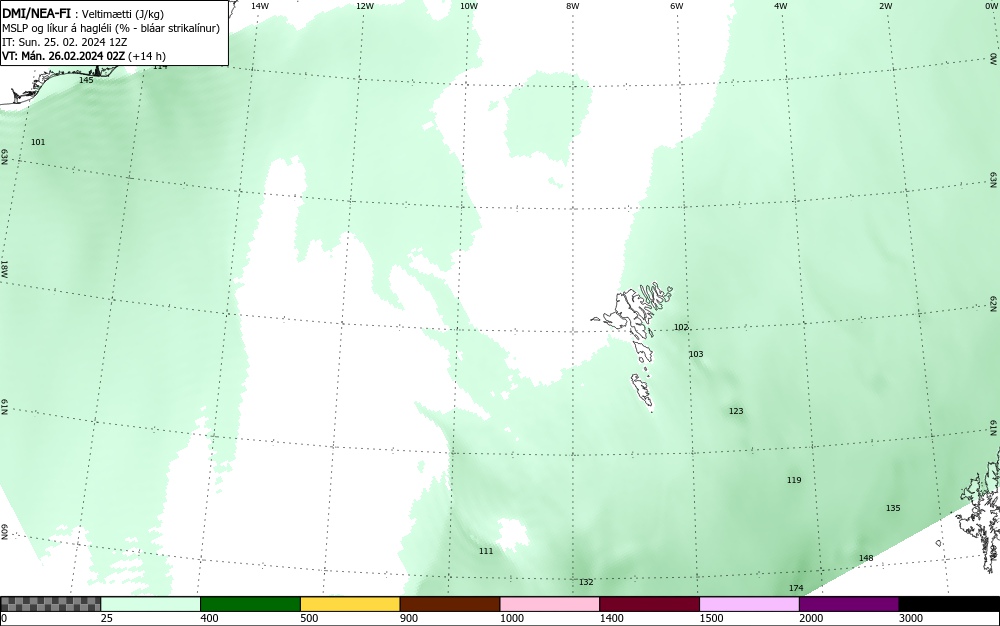The width and height of the screenshot is (1000, 626).
Task: Click the "3000" legend threshold label
Action: 911,618
